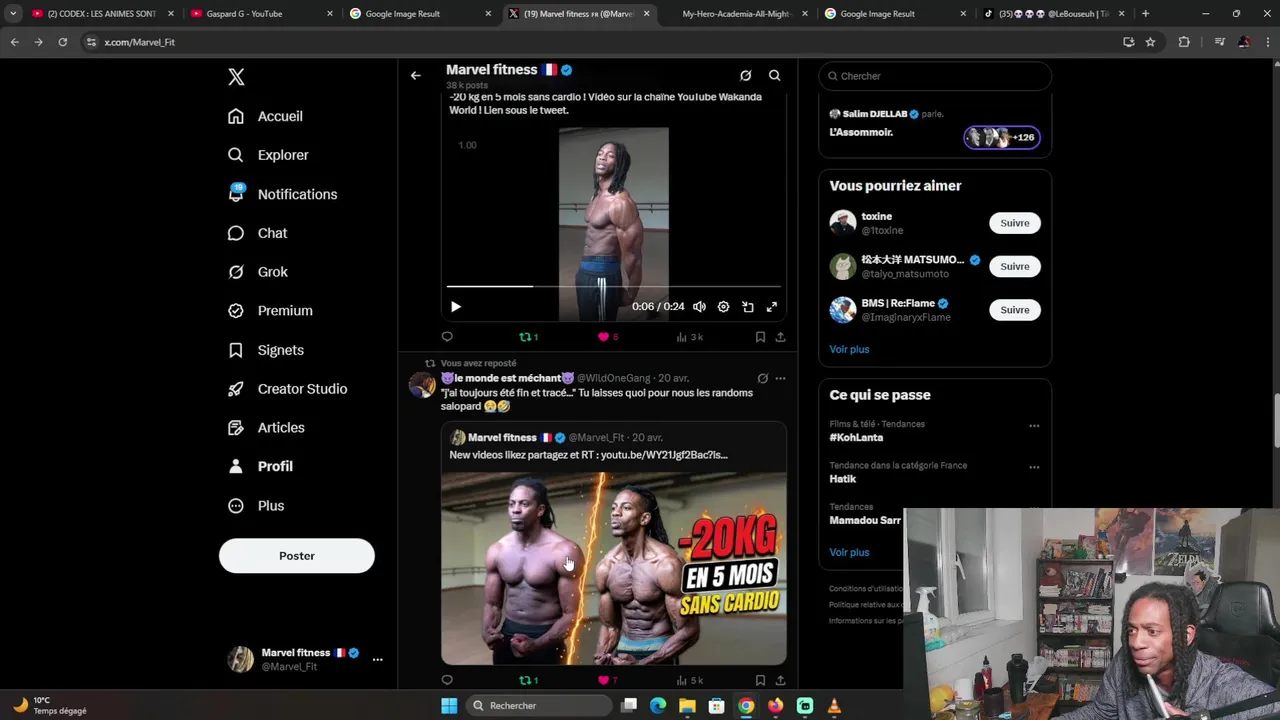Enable picture-in-picture on the video
This screenshot has width=1280, height=720.
pyautogui.click(x=748, y=307)
